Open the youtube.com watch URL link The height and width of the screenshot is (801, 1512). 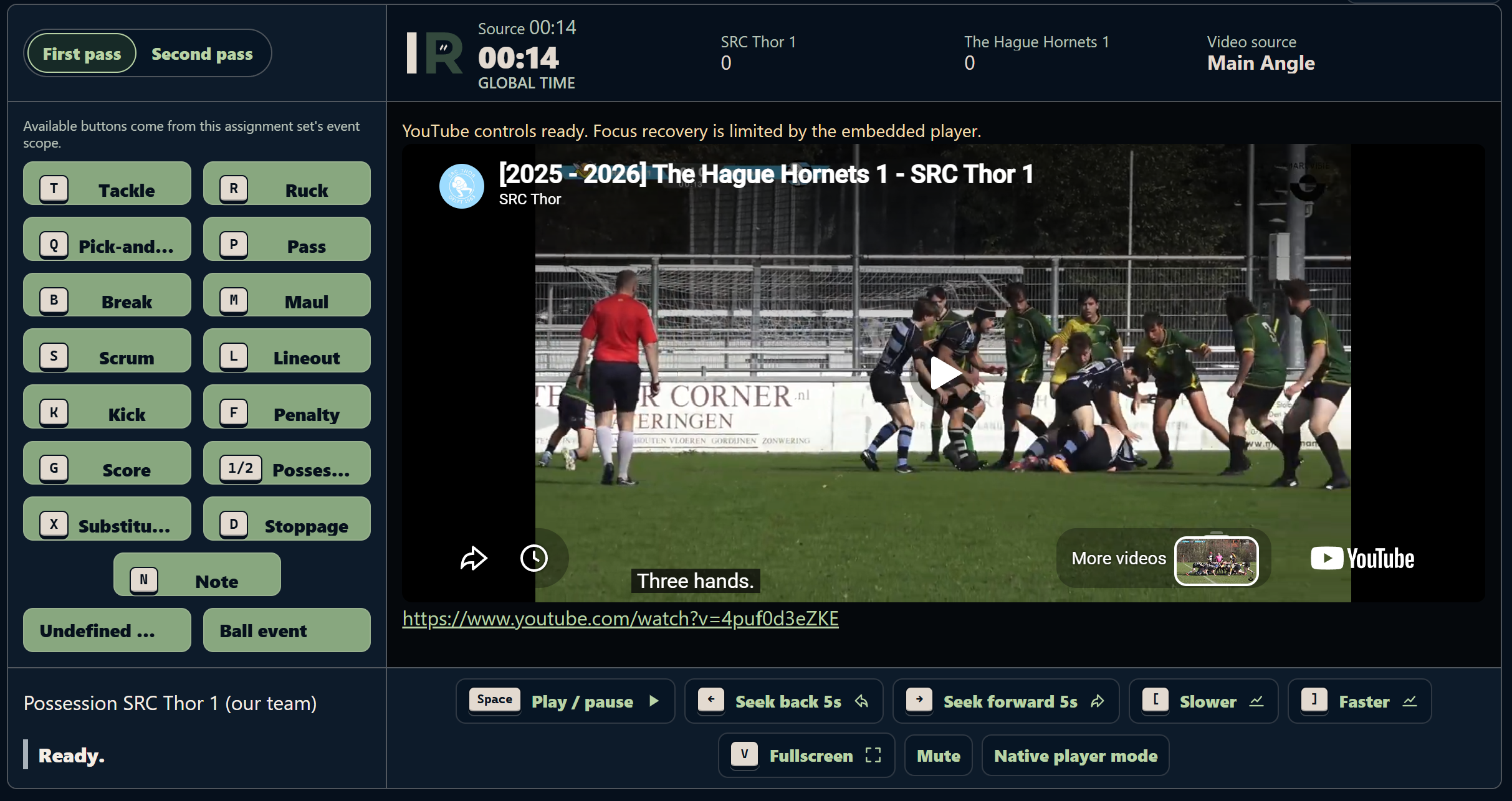point(620,619)
